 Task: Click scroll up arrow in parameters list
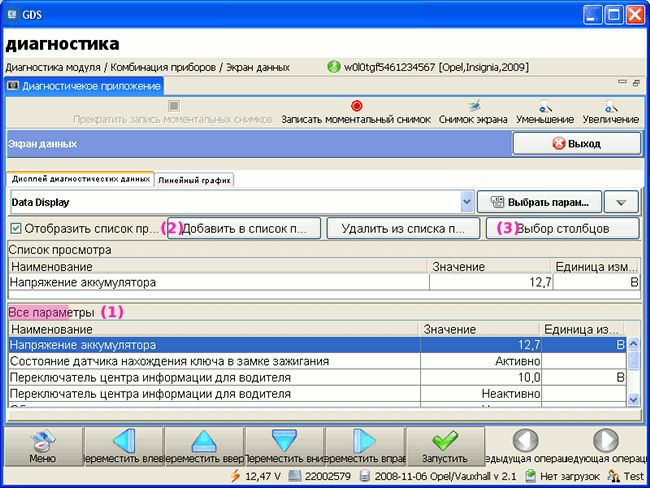tap(633, 344)
